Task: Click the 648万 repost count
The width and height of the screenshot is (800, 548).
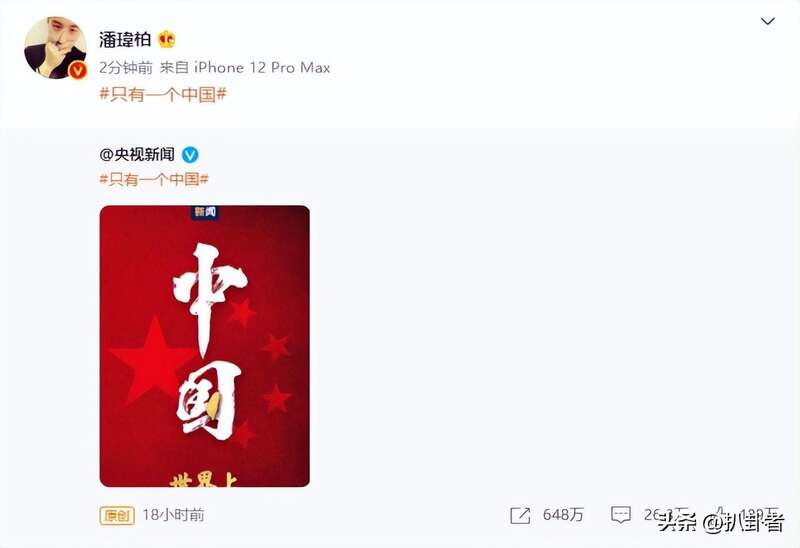Action: click(x=563, y=515)
